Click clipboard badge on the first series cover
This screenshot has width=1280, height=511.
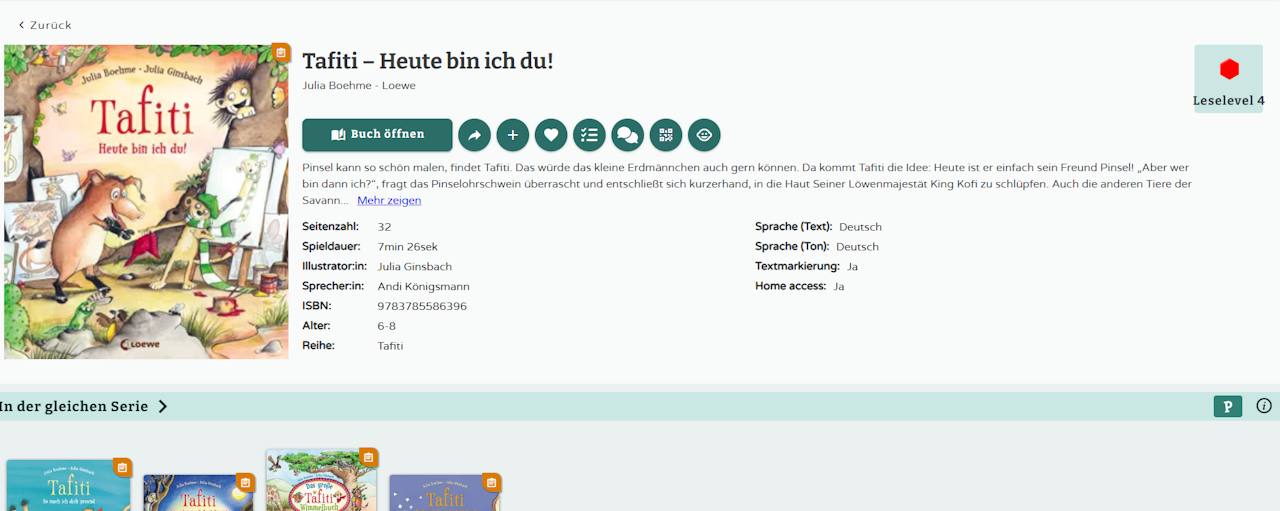coord(122,467)
